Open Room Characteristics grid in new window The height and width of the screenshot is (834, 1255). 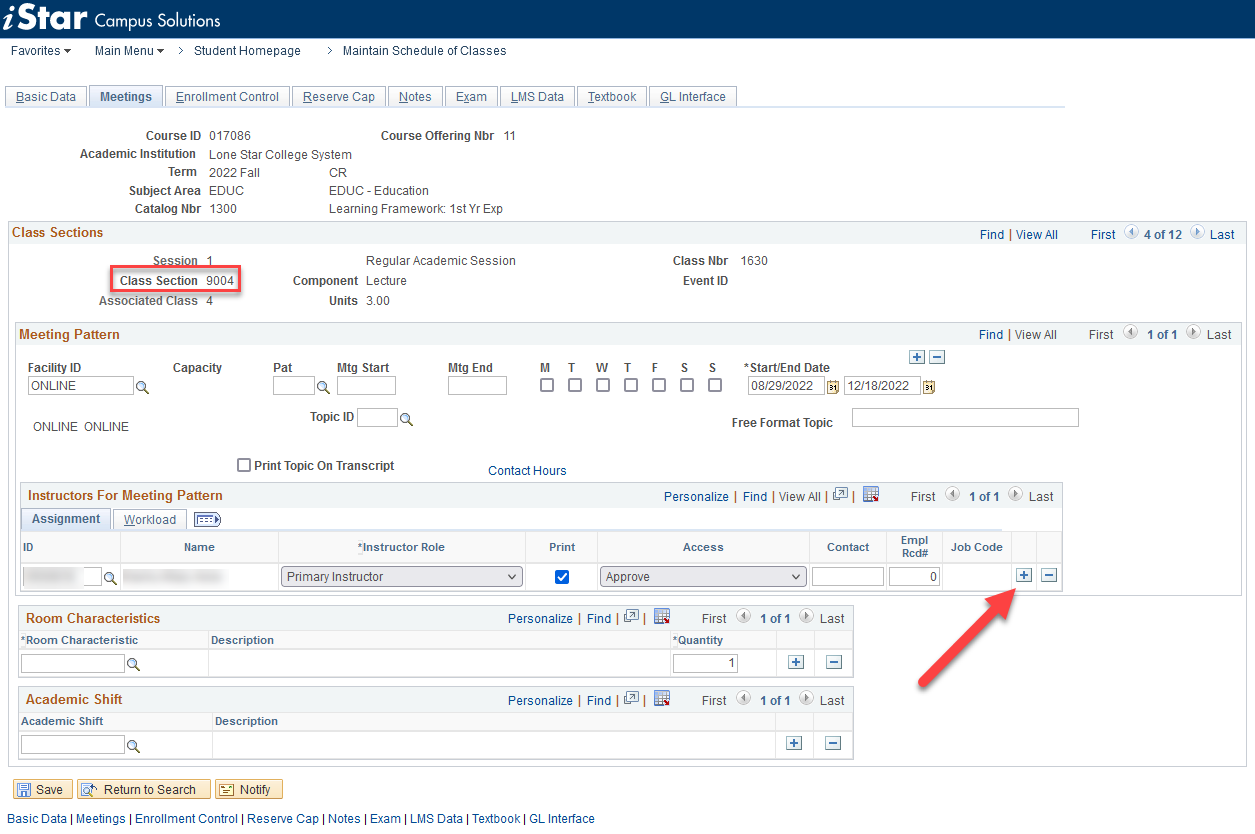631,617
